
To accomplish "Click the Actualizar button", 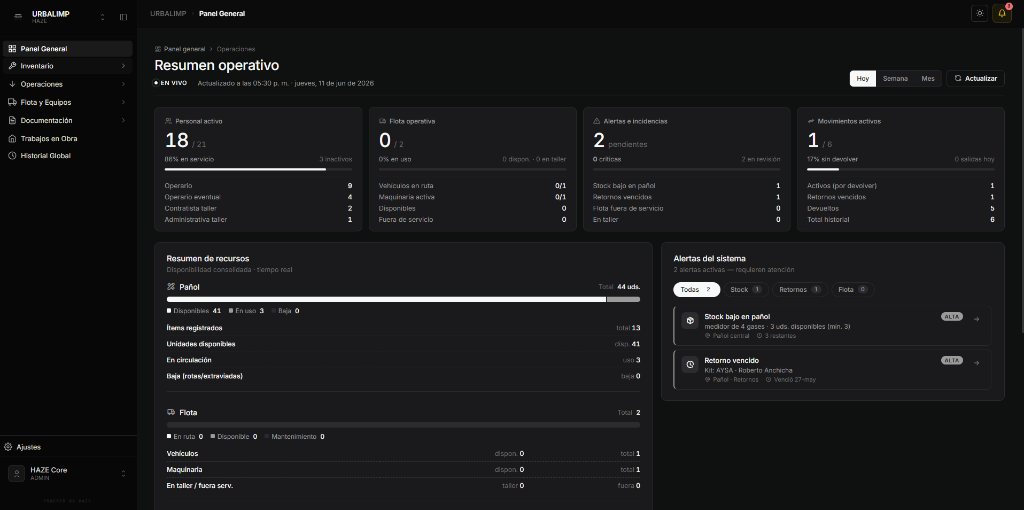I will [976, 78].
